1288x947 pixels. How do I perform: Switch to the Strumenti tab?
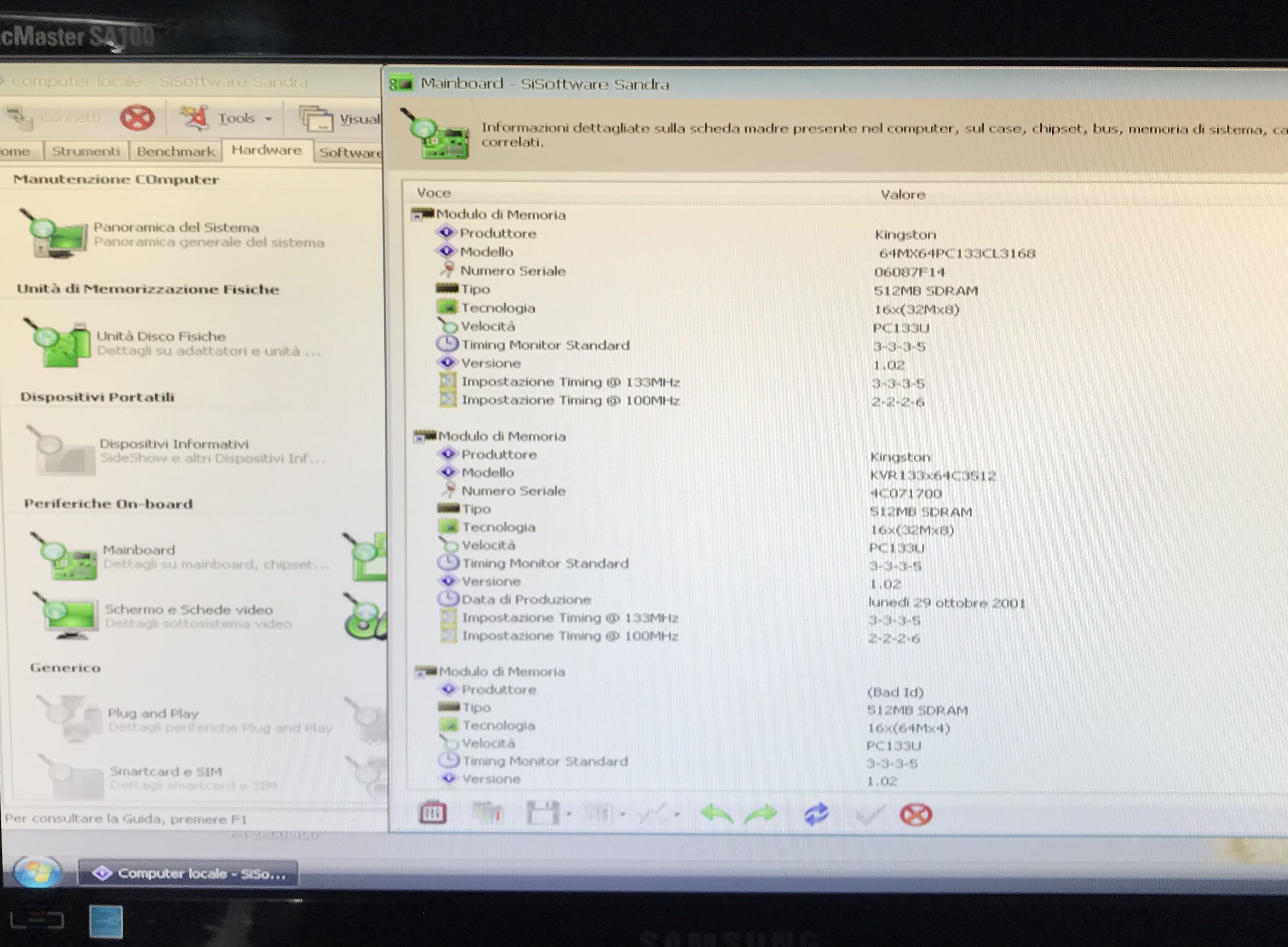(x=86, y=151)
